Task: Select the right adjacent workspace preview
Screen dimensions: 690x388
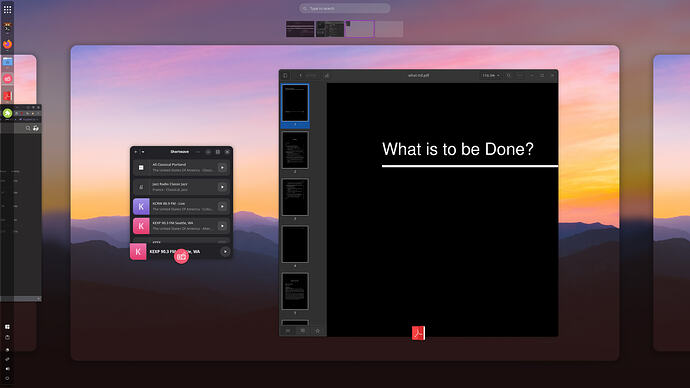Action: pos(672,203)
